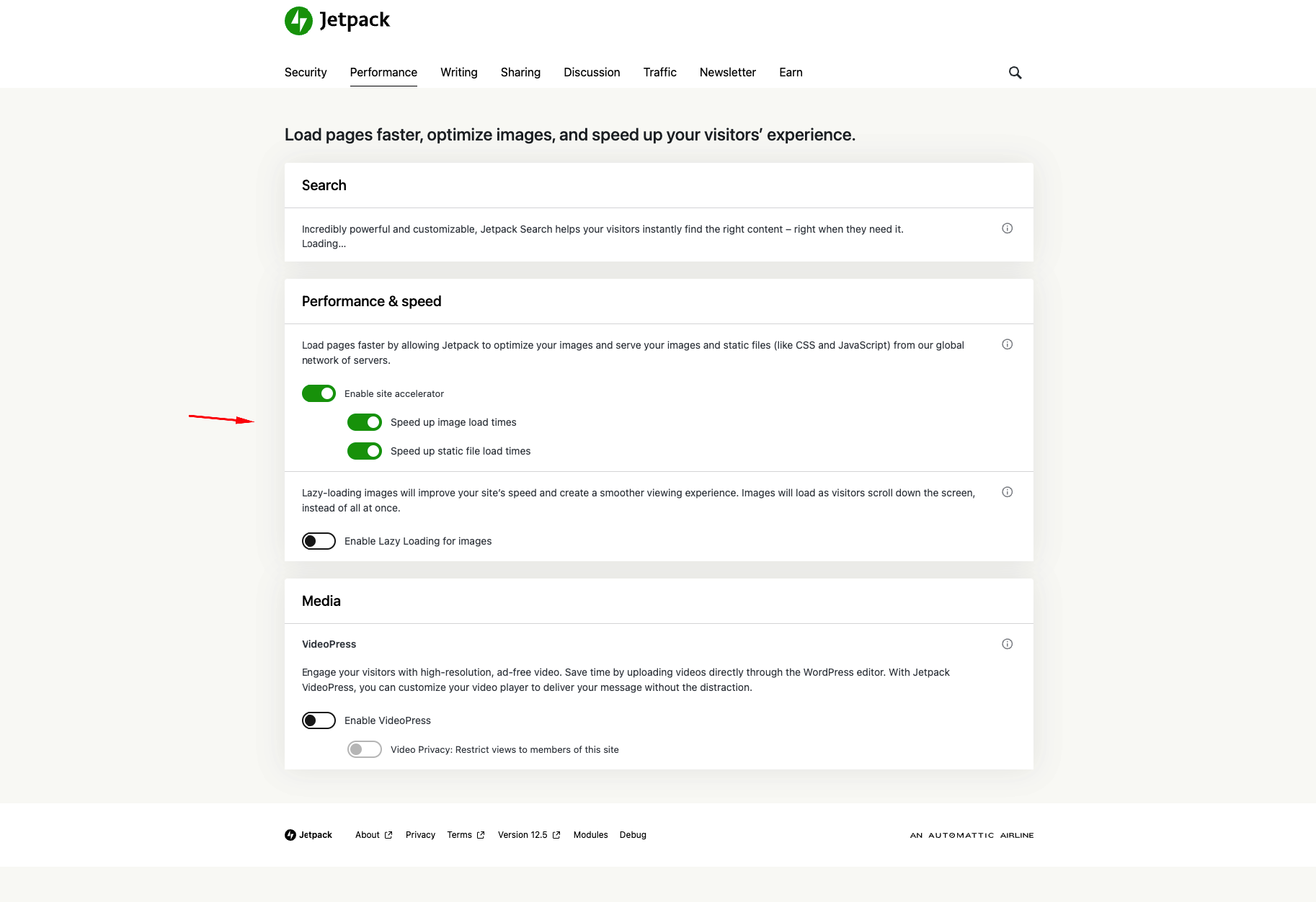This screenshot has height=902, width=1316.
Task: Click external link icon beside About
Action: click(x=388, y=835)
